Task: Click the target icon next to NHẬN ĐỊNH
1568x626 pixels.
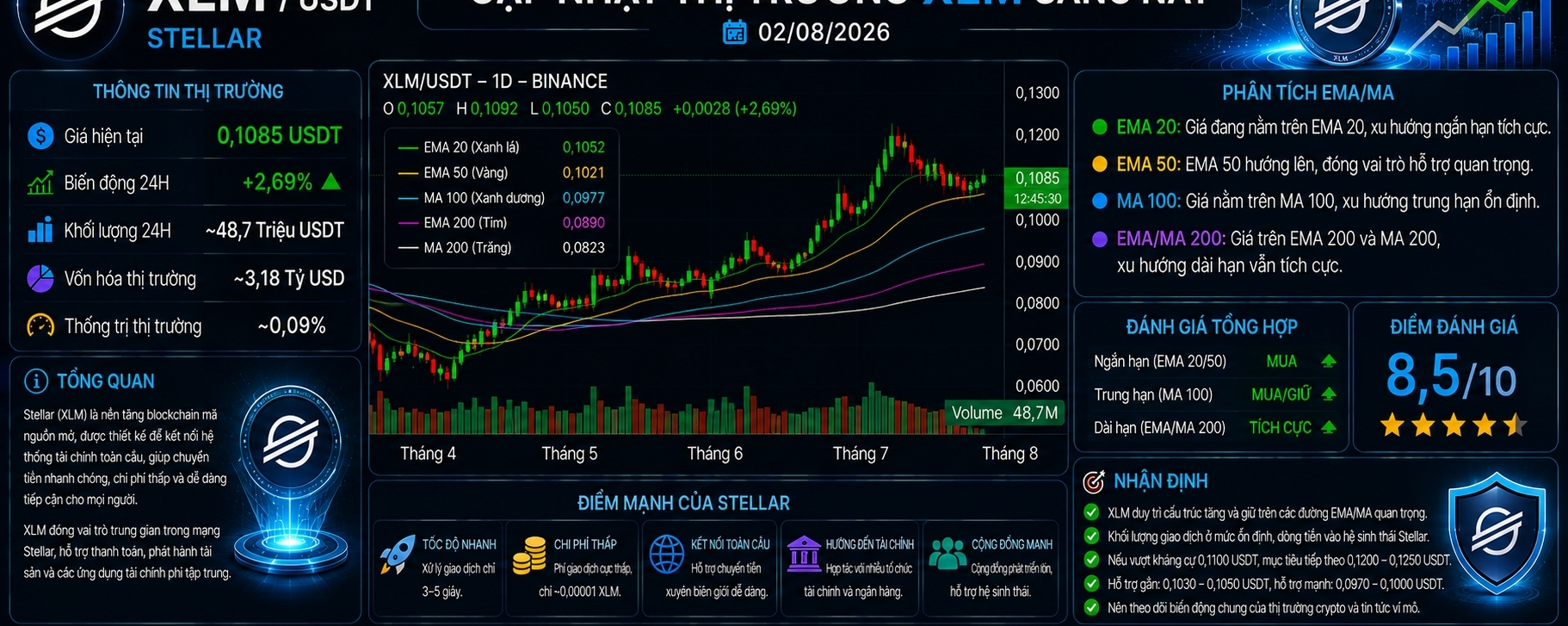Action: coord(1093,481)
